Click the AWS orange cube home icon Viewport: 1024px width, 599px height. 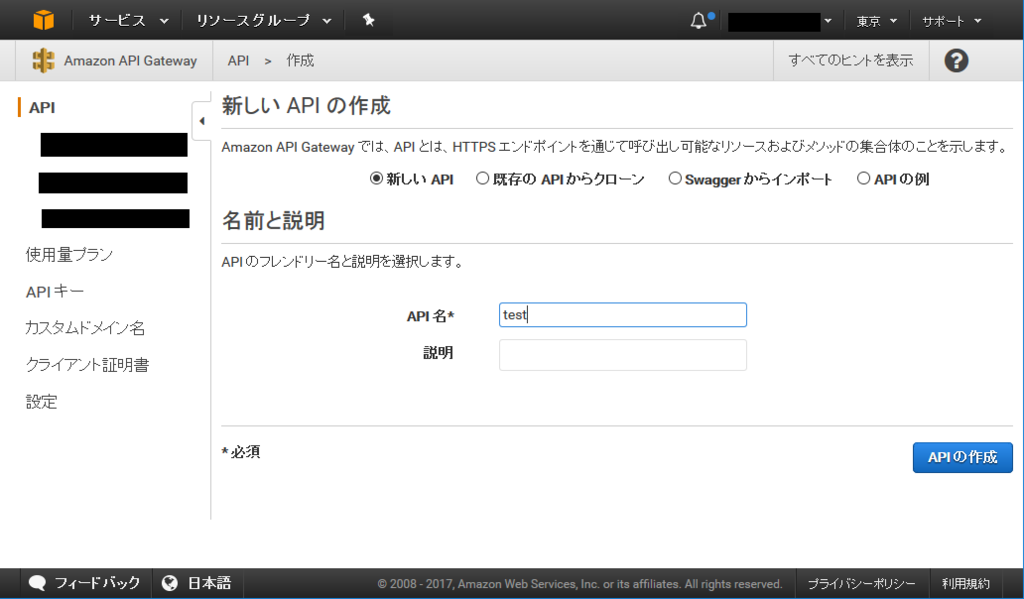[x=44, y=20]
